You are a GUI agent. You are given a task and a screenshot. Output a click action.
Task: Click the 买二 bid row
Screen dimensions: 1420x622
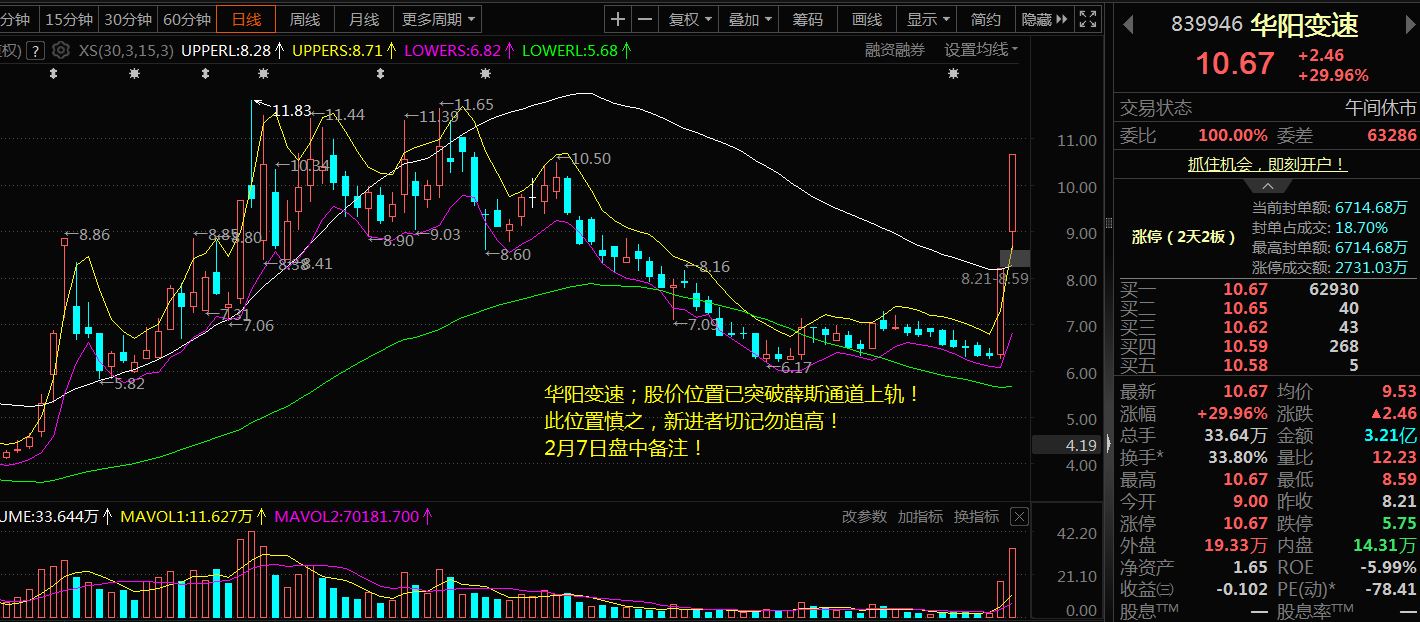click(x=1266, y=308)
